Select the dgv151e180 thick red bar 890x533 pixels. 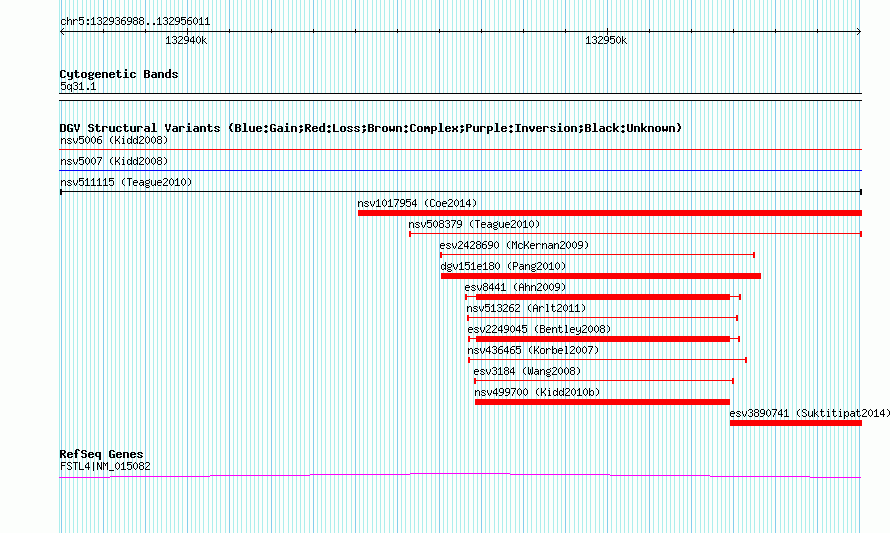tap(601, 276)
